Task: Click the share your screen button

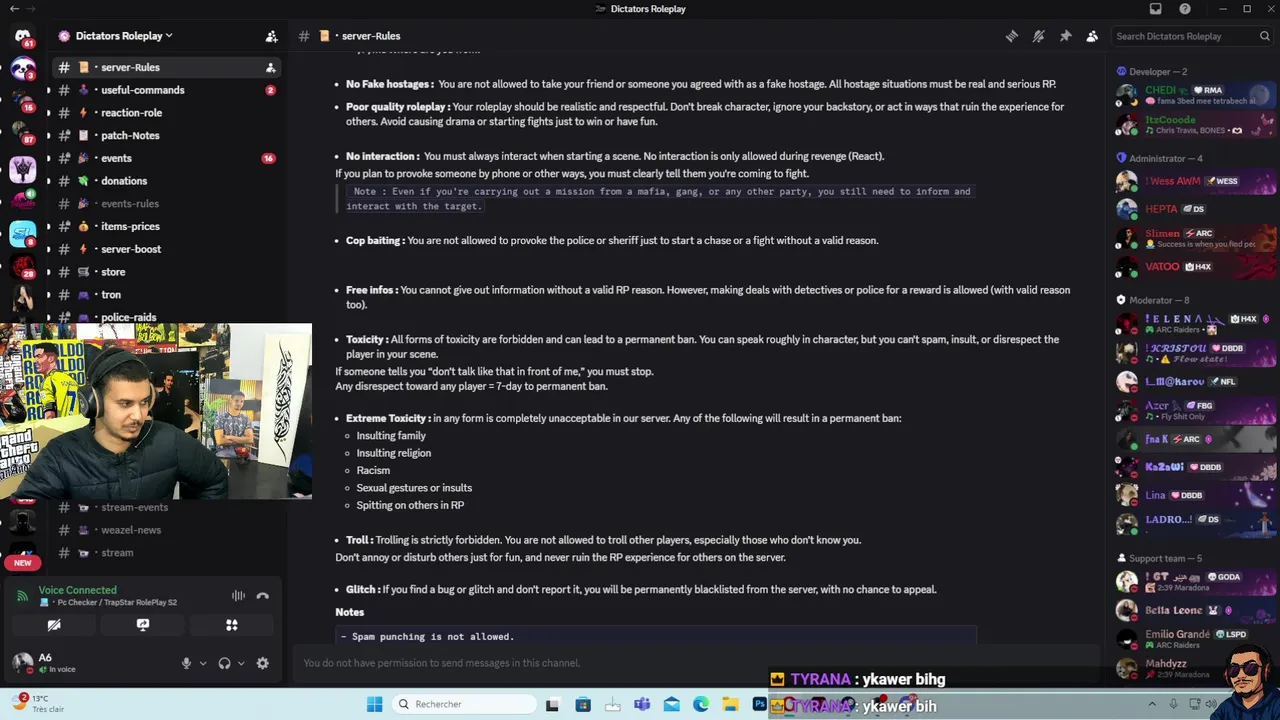Action: click(143, 625)
